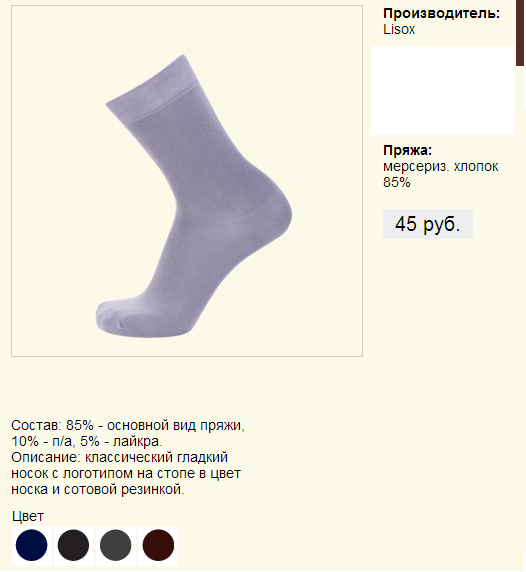Screen dimensions: 526x572
Task: Click the Описание description line
Action: tap(119, 457)
